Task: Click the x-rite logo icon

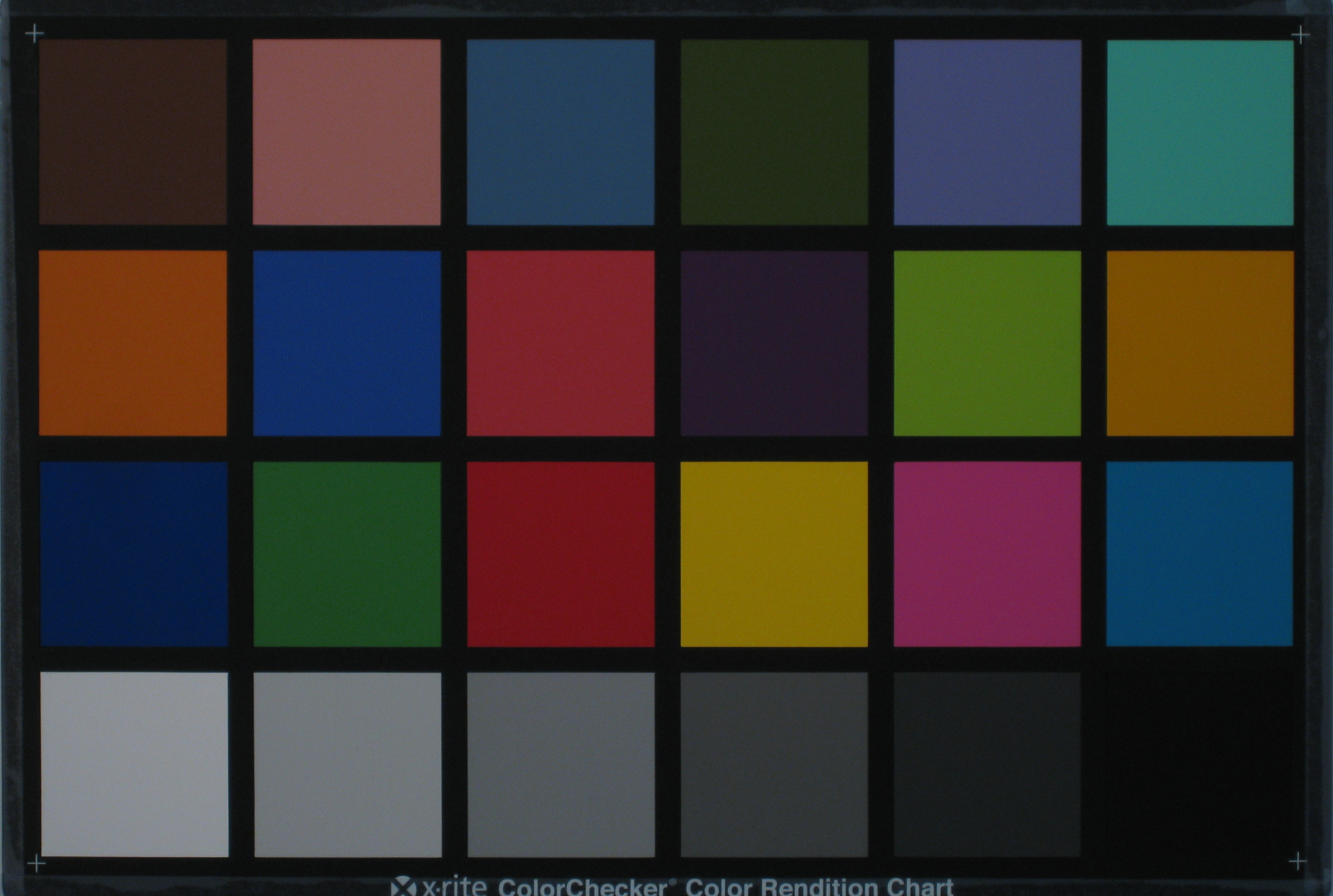Action: tap(404, 888)
